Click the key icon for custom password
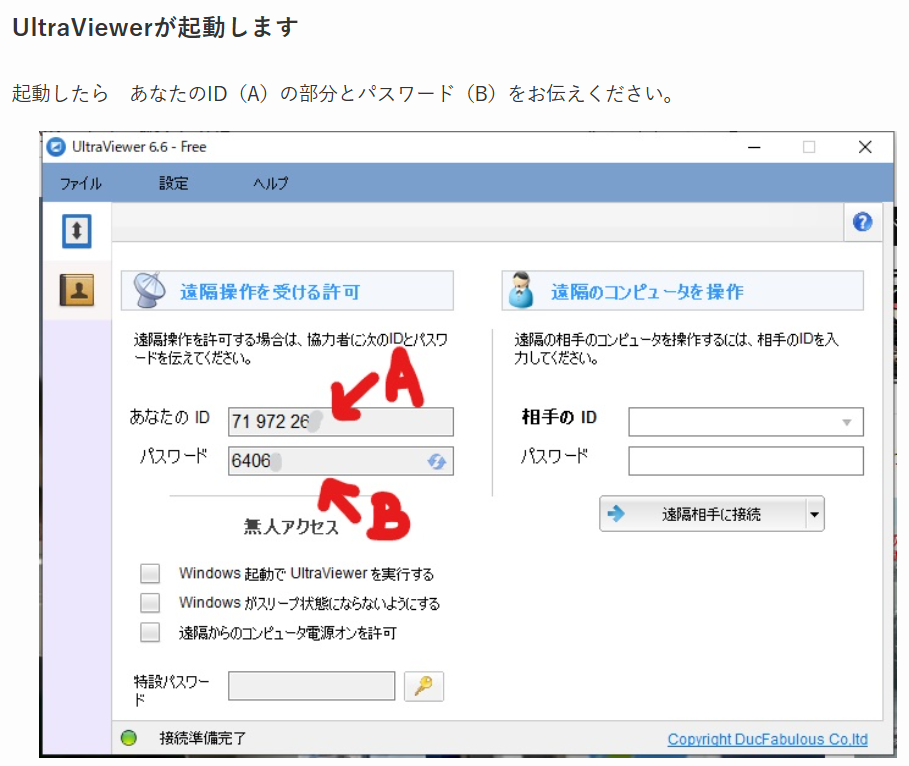 coord(424,687)
